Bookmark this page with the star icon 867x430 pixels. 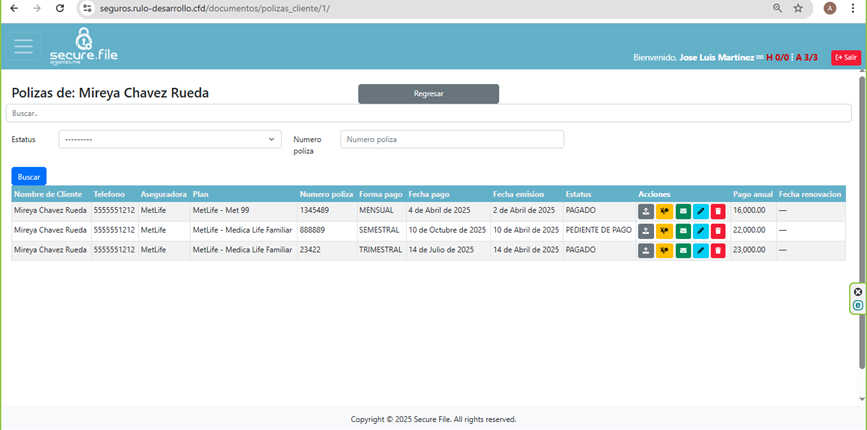click(798, 8)
